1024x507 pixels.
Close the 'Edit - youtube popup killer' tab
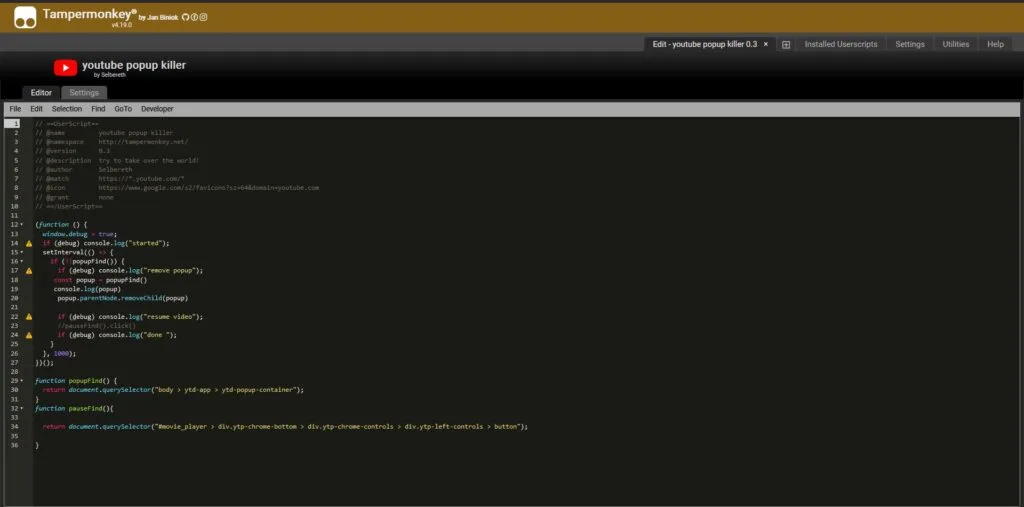pos(766,44)
